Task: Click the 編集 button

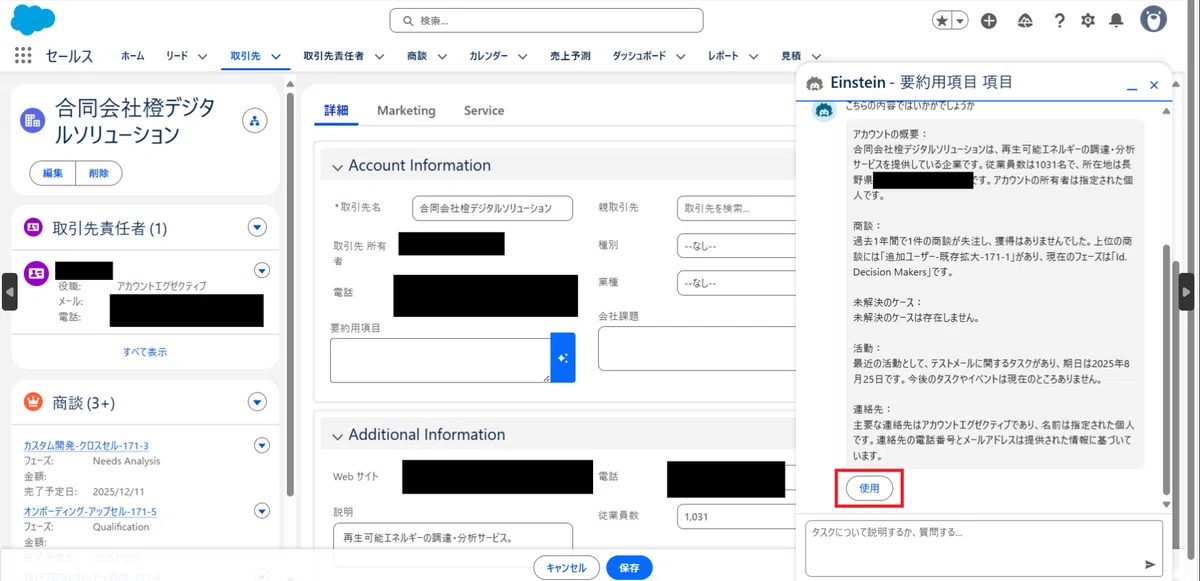Action: [x=52, y=173]
